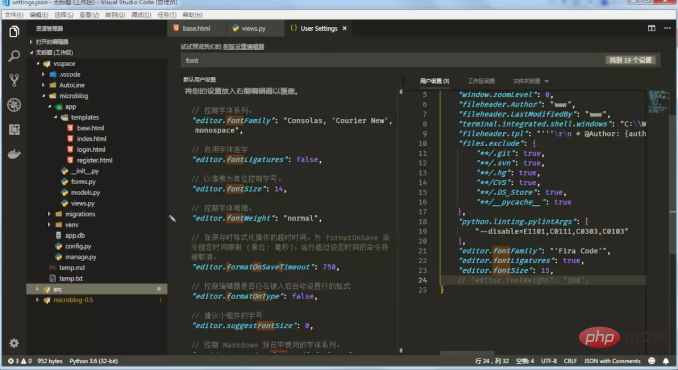Open the 调试(D) menu

click(141, 15)
